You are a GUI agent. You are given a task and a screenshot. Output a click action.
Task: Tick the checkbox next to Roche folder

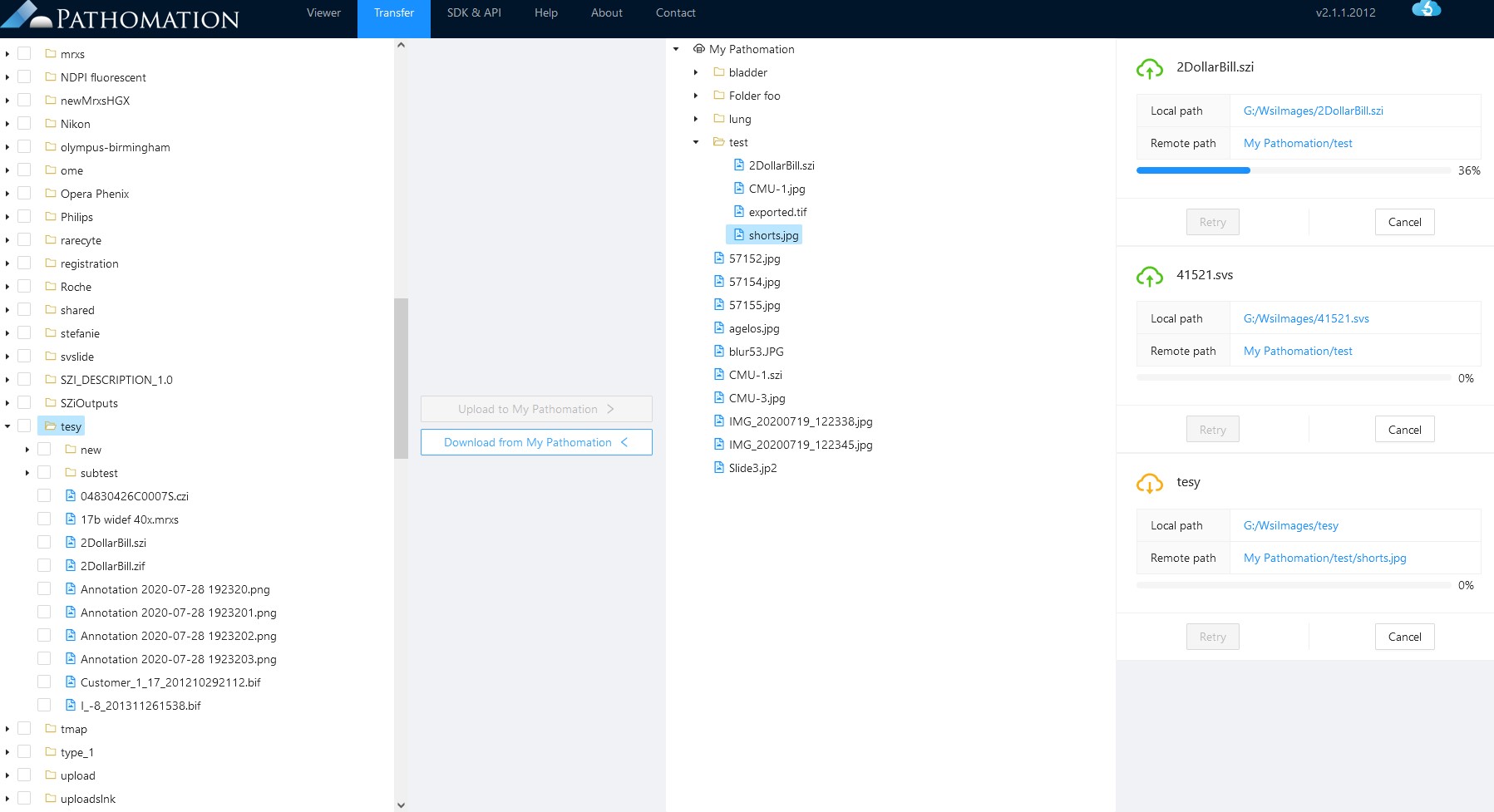(24, 287)
